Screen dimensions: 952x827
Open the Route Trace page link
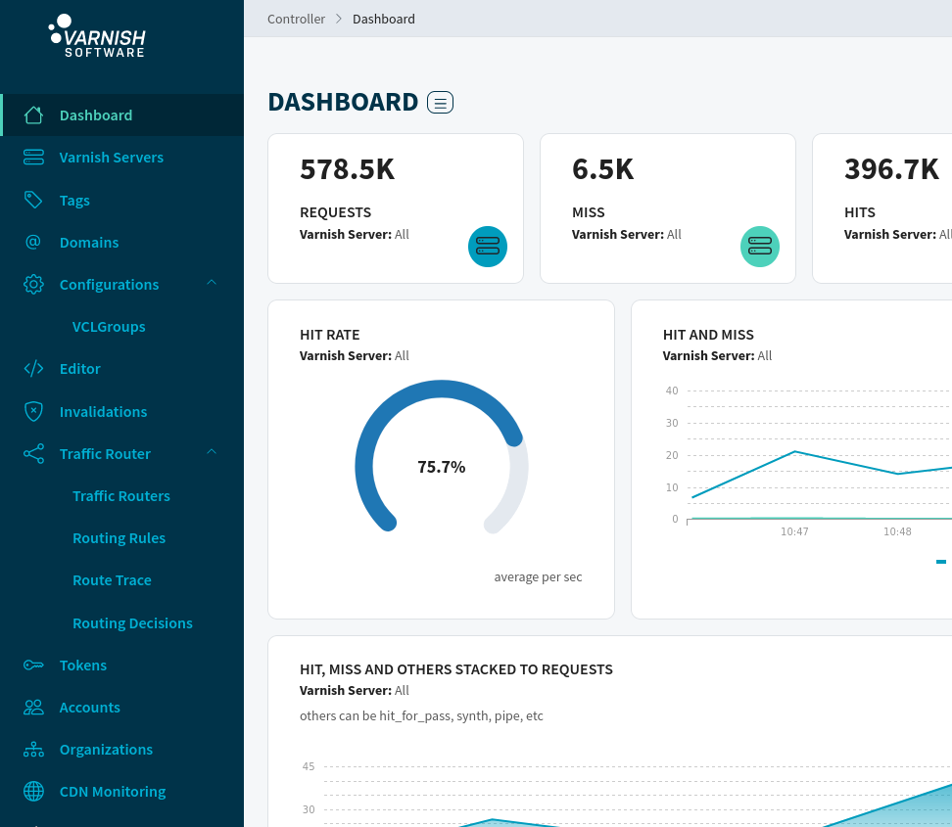pyautogui.click(x=112, y=580)
